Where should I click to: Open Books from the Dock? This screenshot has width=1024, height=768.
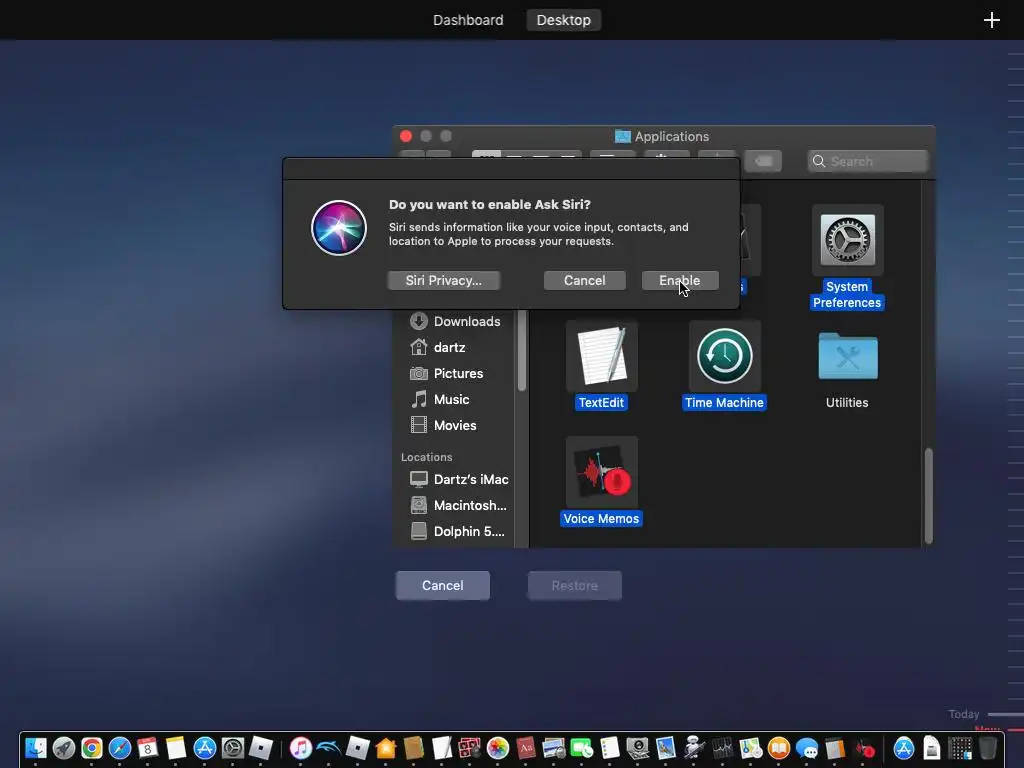coord(778,748)
